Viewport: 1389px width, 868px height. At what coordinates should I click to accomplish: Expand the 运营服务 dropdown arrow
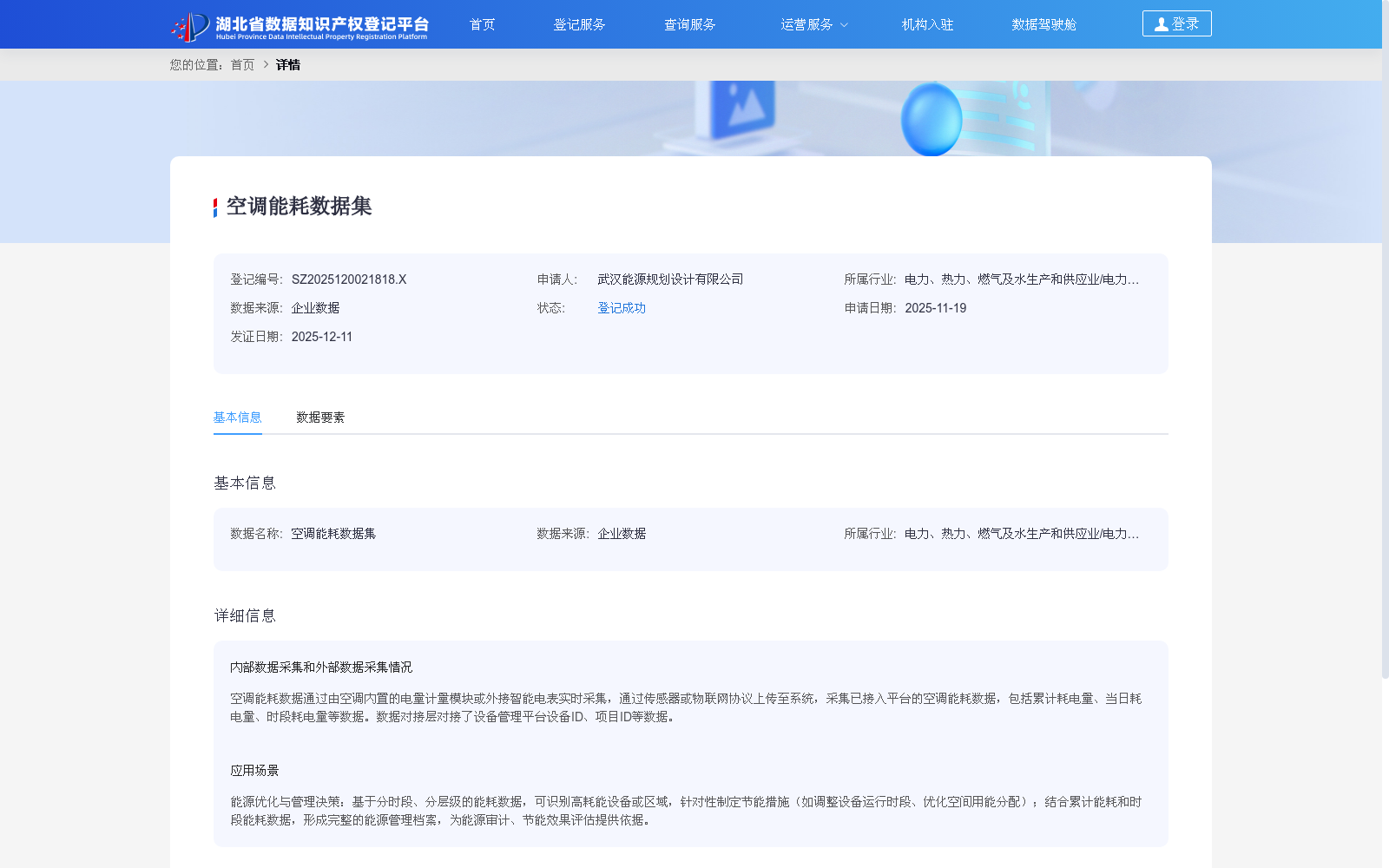point(844,25)
